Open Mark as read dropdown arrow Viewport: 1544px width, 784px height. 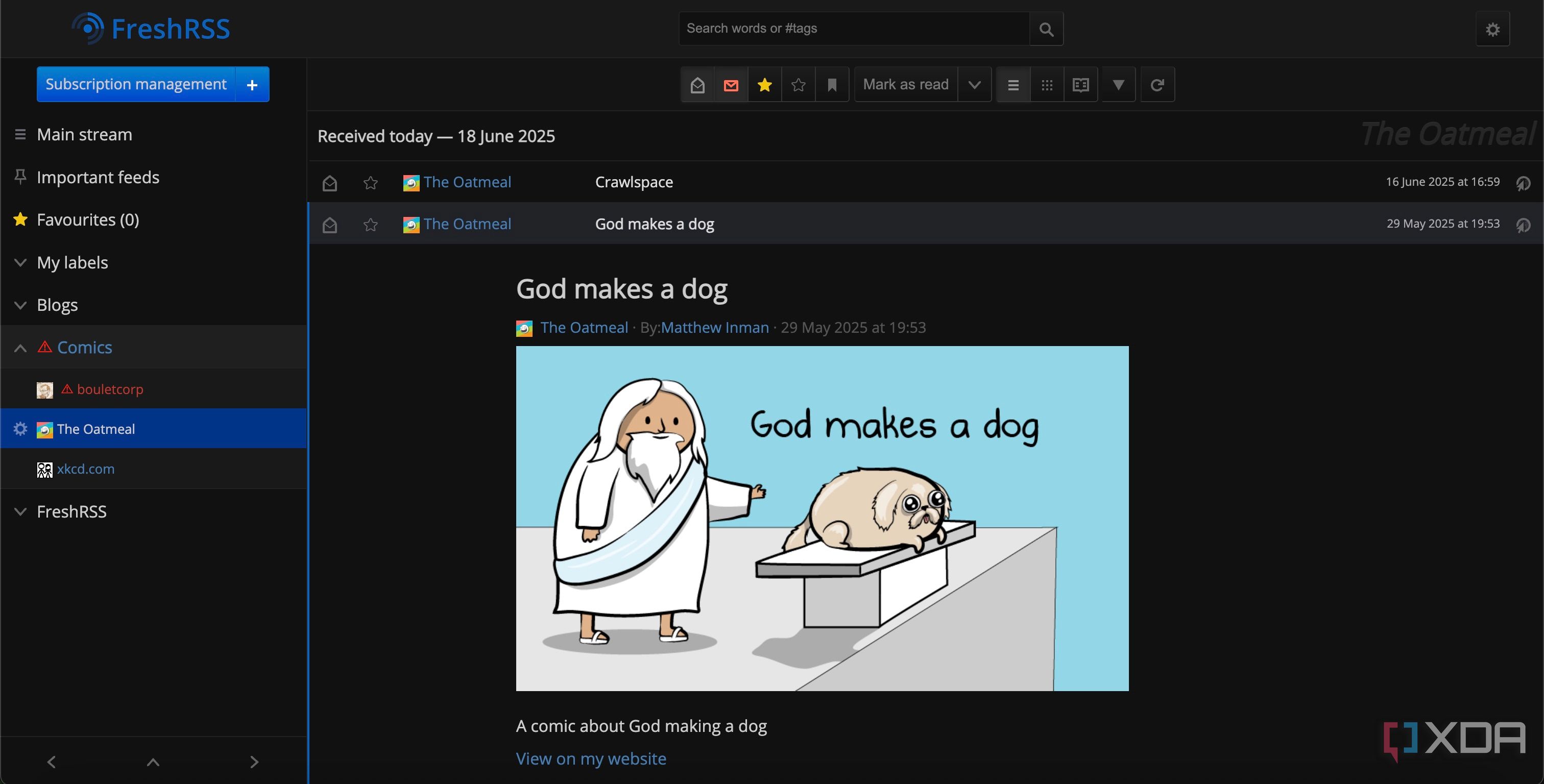975,85
